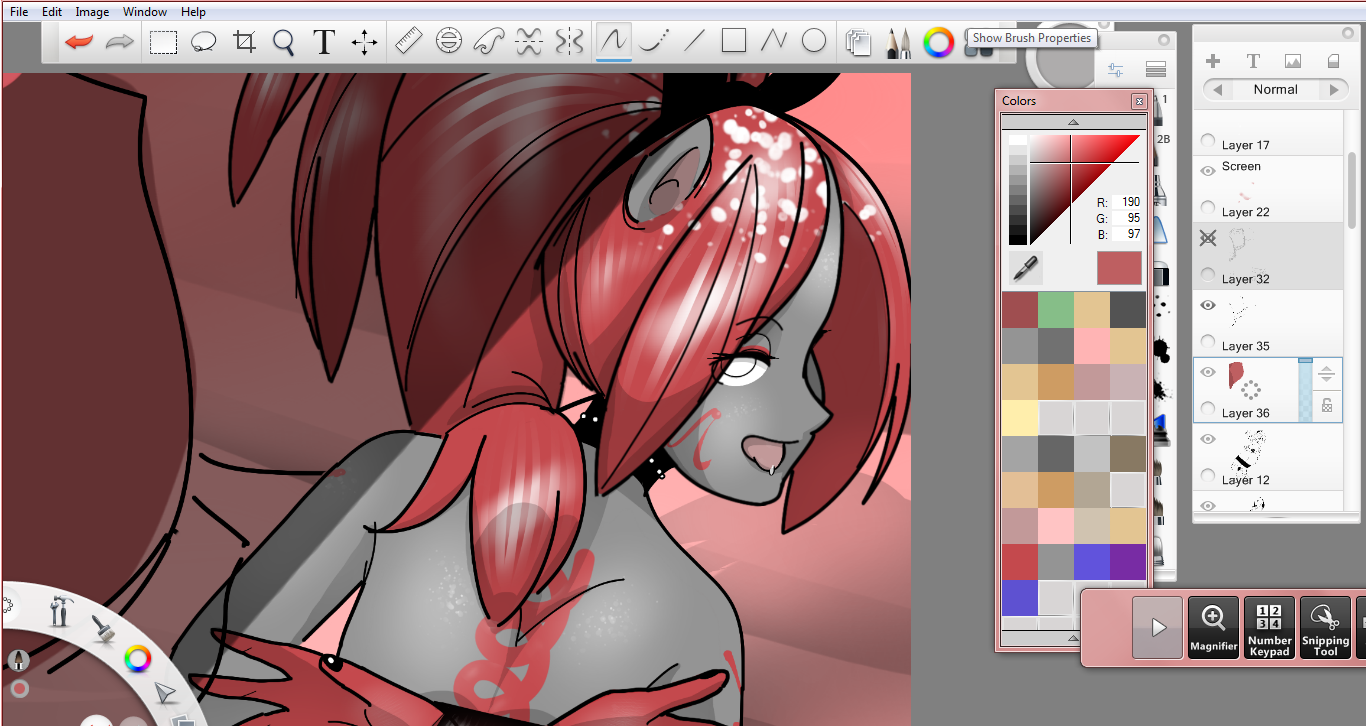Open the Normal blend mode selector

(x=1276, y=90)
